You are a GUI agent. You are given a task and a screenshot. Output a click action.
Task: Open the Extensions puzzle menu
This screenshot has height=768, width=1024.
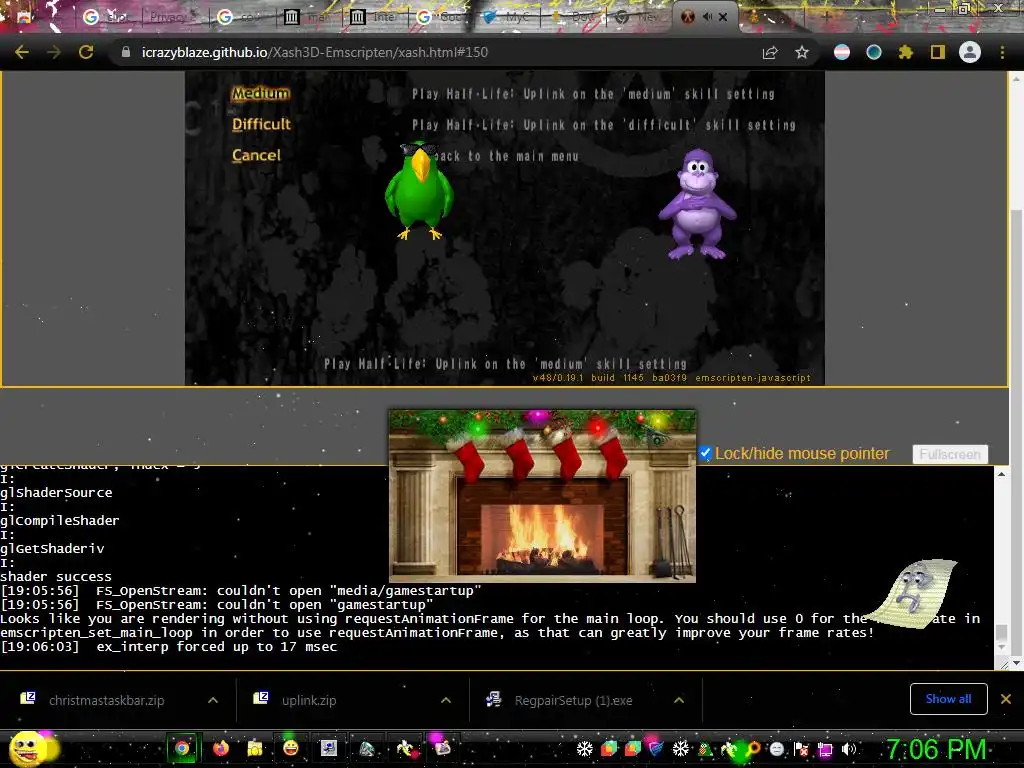[906, 52]
